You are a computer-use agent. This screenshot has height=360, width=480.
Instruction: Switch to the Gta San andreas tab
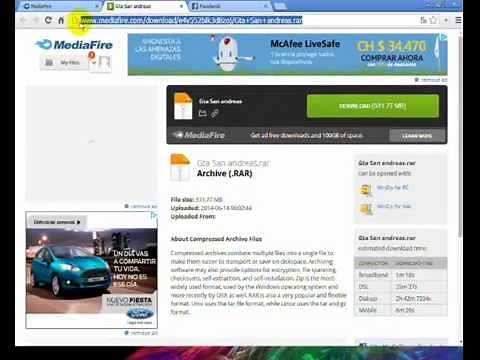pyautogui.click(x=143, y=6)
